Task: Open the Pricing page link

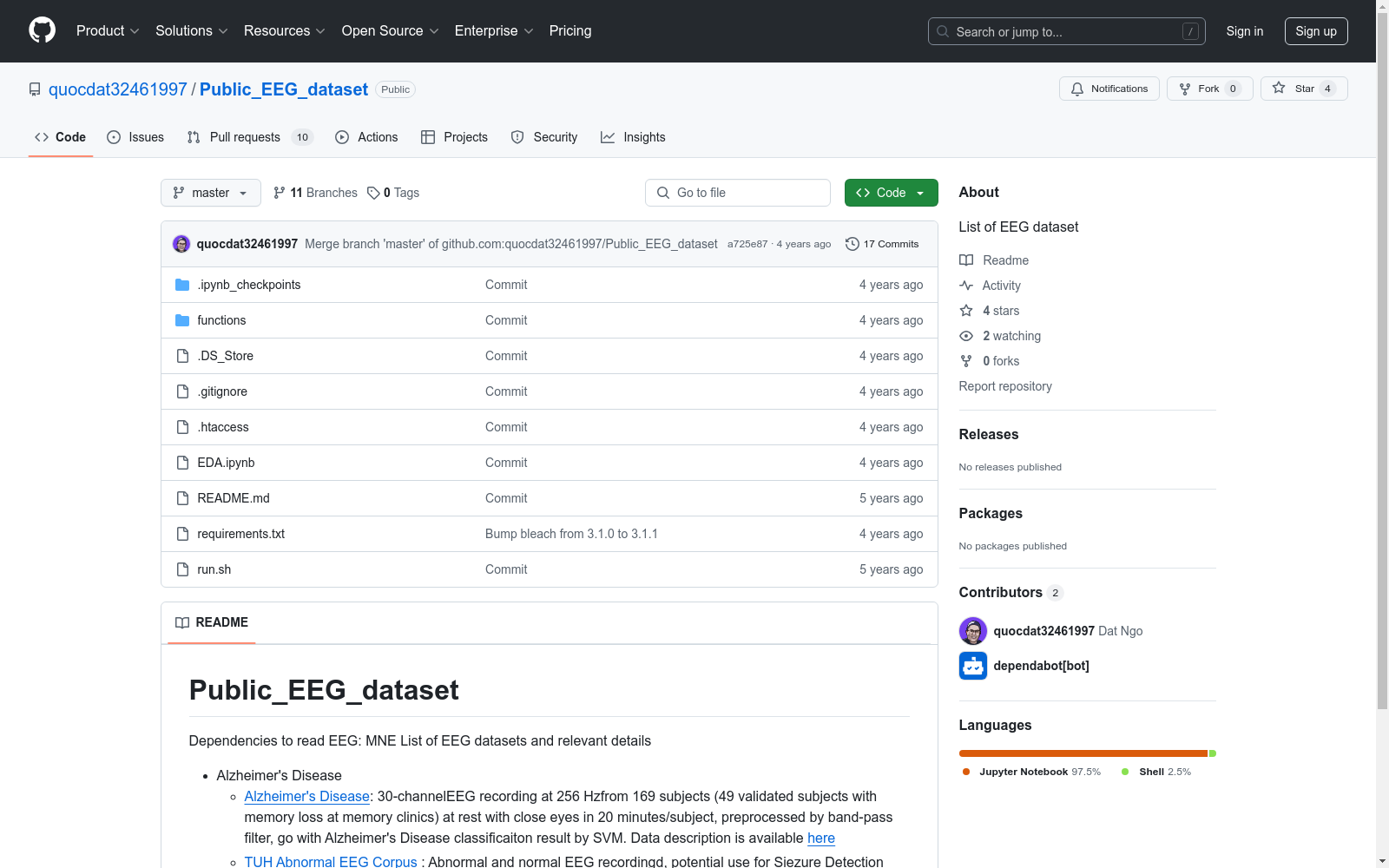Action: pyautogui.click(x=570, y=30)
